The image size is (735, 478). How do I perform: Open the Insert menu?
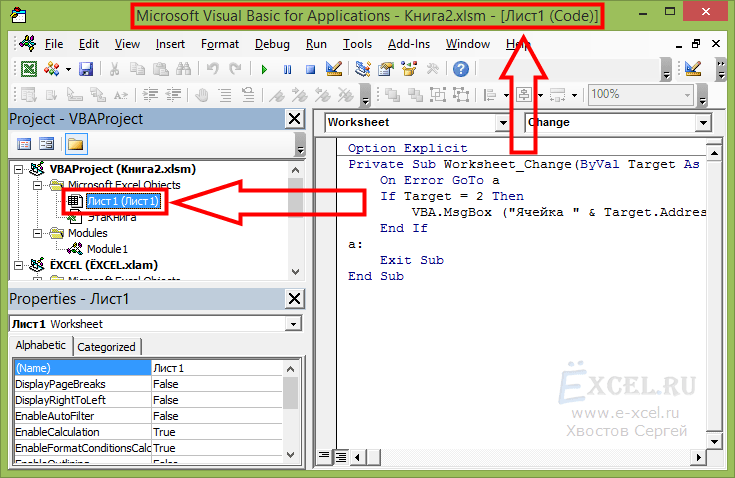pos(170,44)
